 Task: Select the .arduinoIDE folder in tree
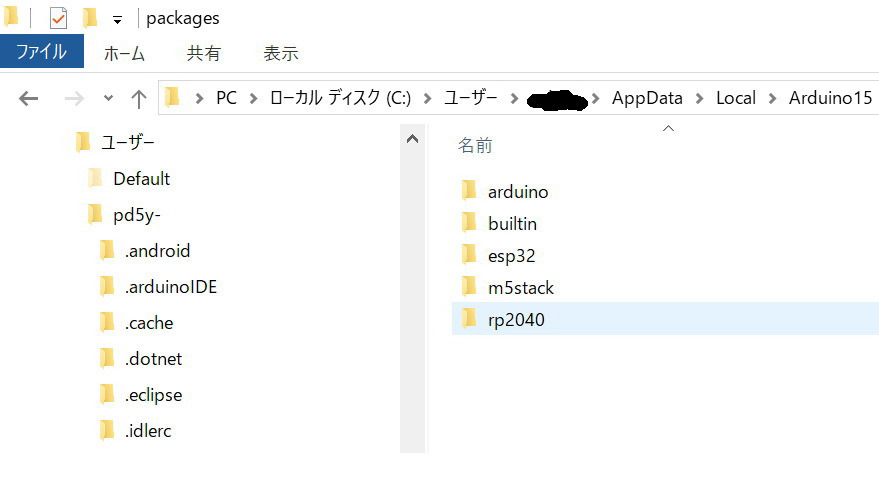(170, 287)
